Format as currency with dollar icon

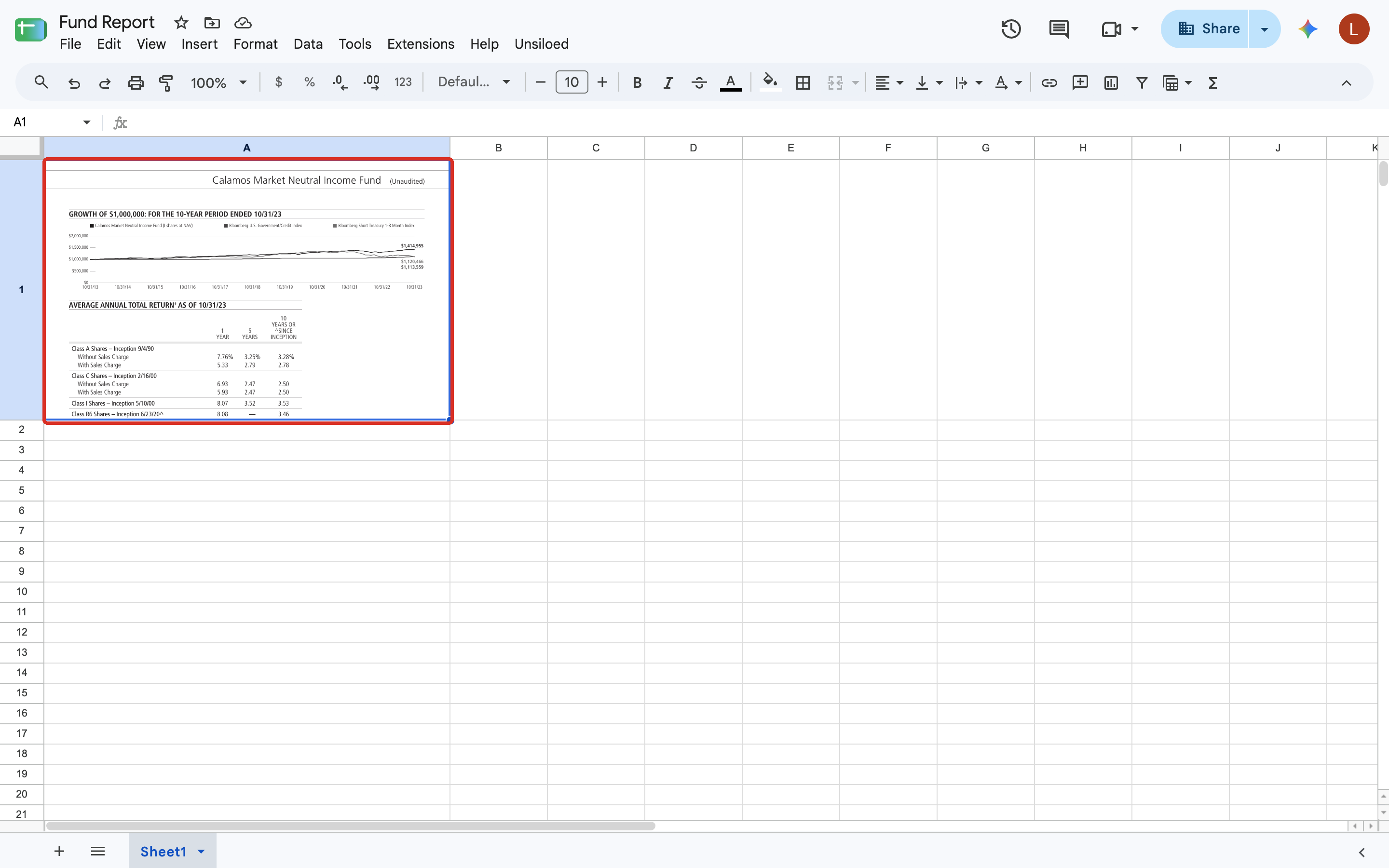278,82
